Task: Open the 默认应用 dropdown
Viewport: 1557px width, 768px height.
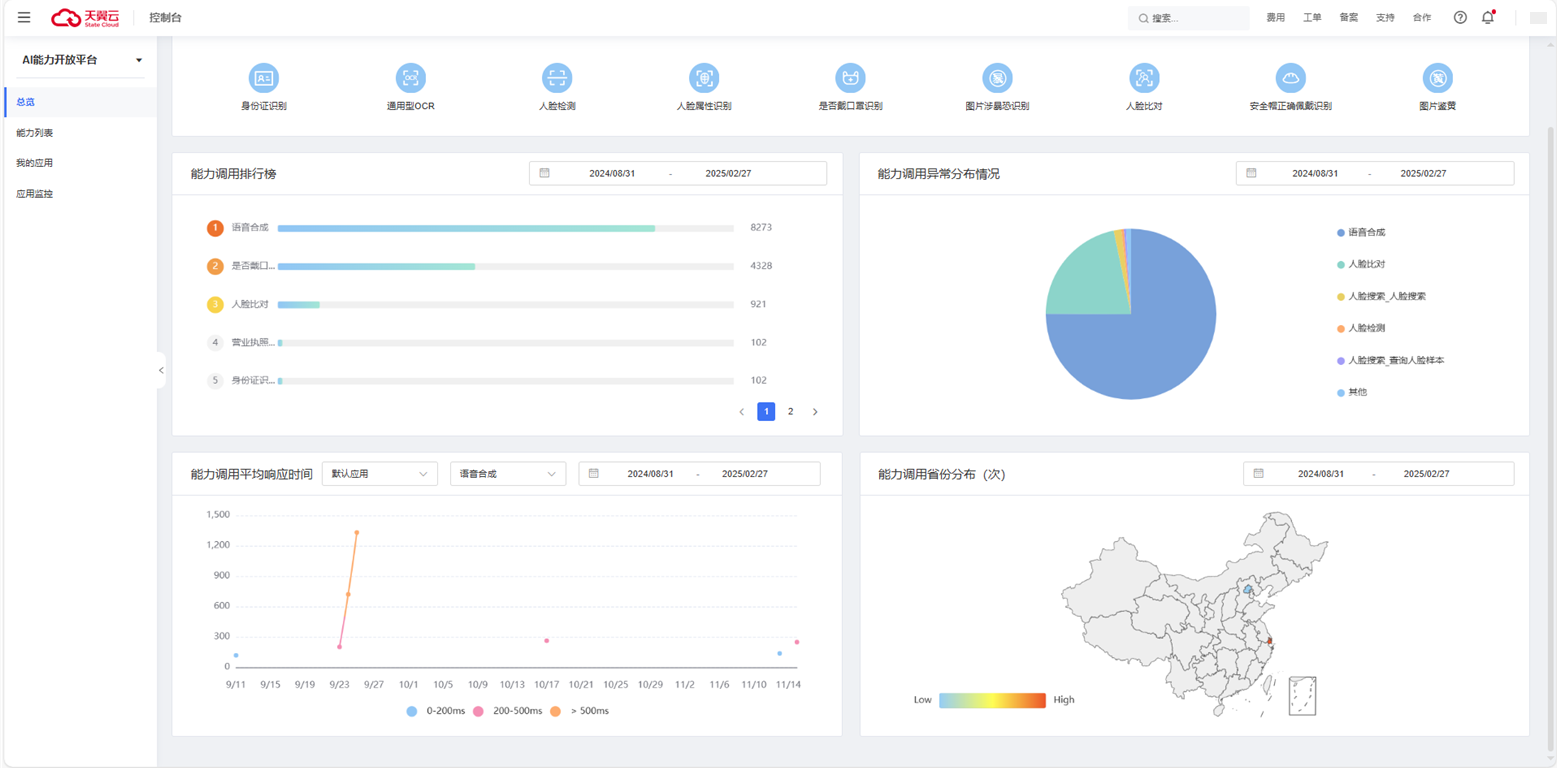Action: pyautogui.click(x=380, y=474)
